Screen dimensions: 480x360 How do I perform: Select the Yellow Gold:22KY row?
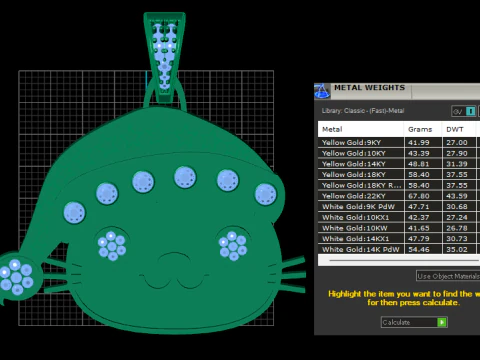399,196
